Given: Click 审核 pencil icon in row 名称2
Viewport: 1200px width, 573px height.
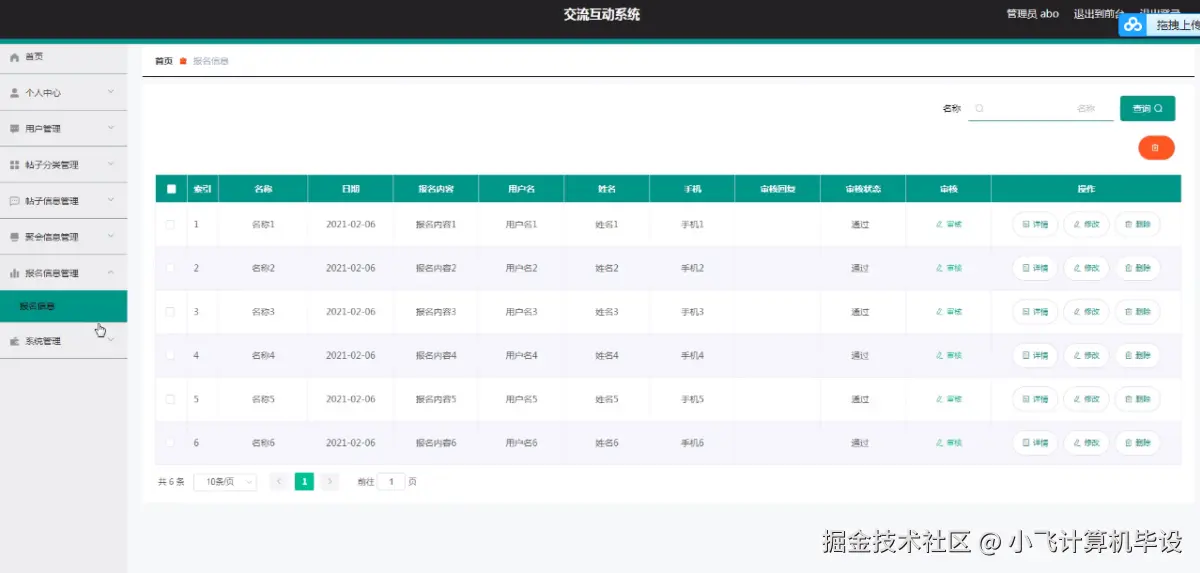Looking at the screenshot, I should click(x=939, y=268).
